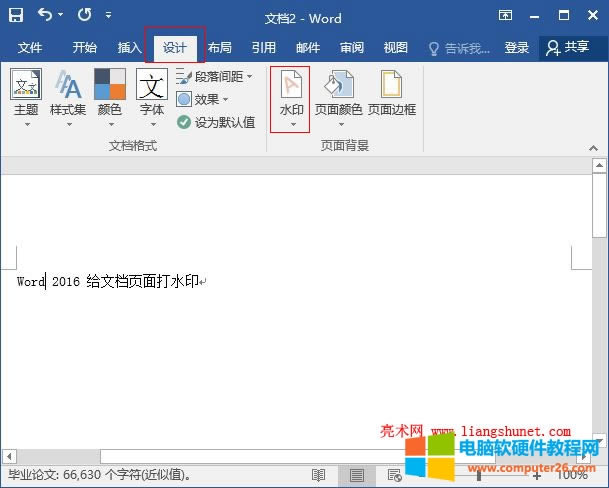Switch to the 插入 Insert tab
The width and height of the screenshot is (609, 488).
(x=129, y=47)
